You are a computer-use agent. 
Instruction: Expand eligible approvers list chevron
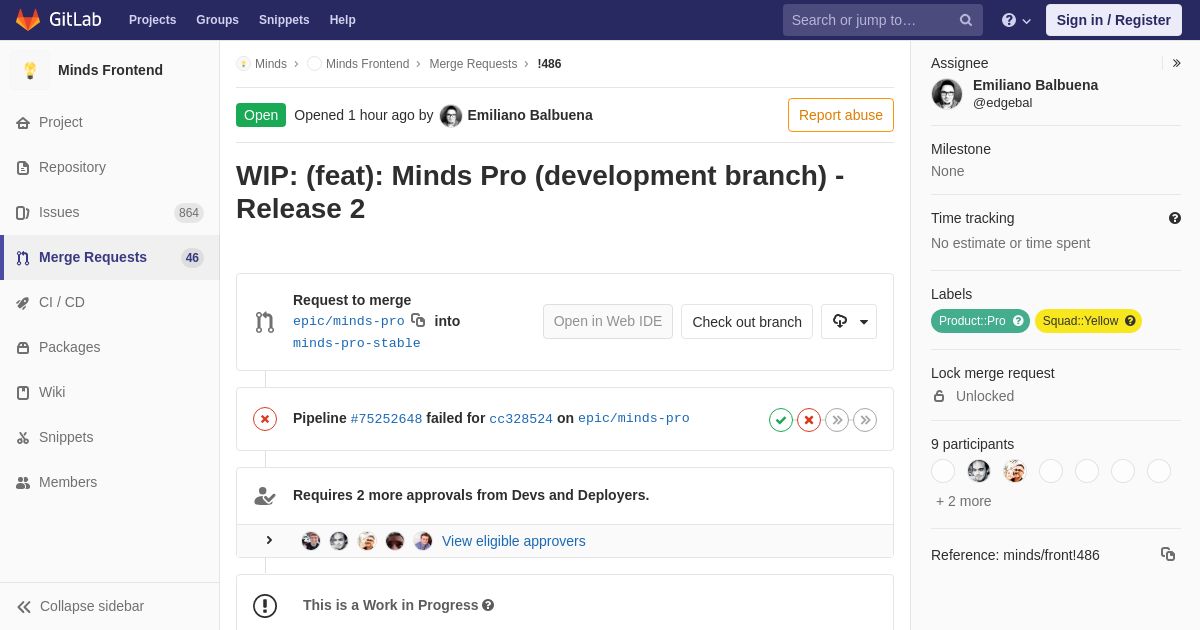coord(269,540)
